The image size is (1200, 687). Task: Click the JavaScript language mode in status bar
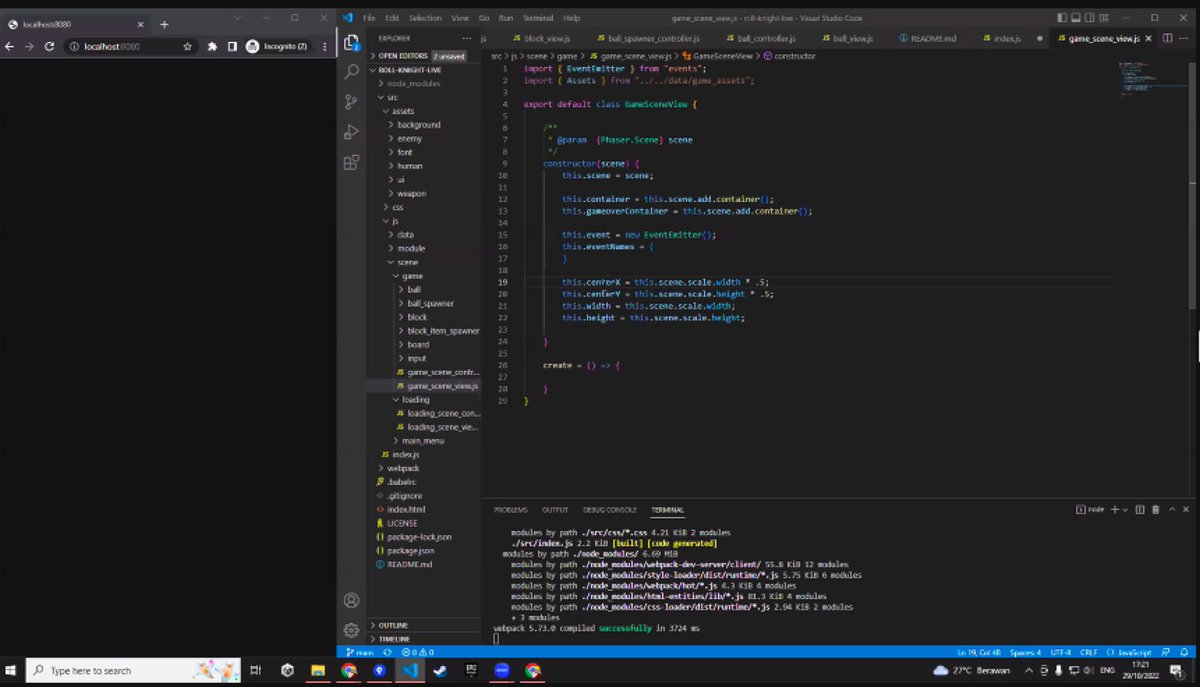(1133, 652)
